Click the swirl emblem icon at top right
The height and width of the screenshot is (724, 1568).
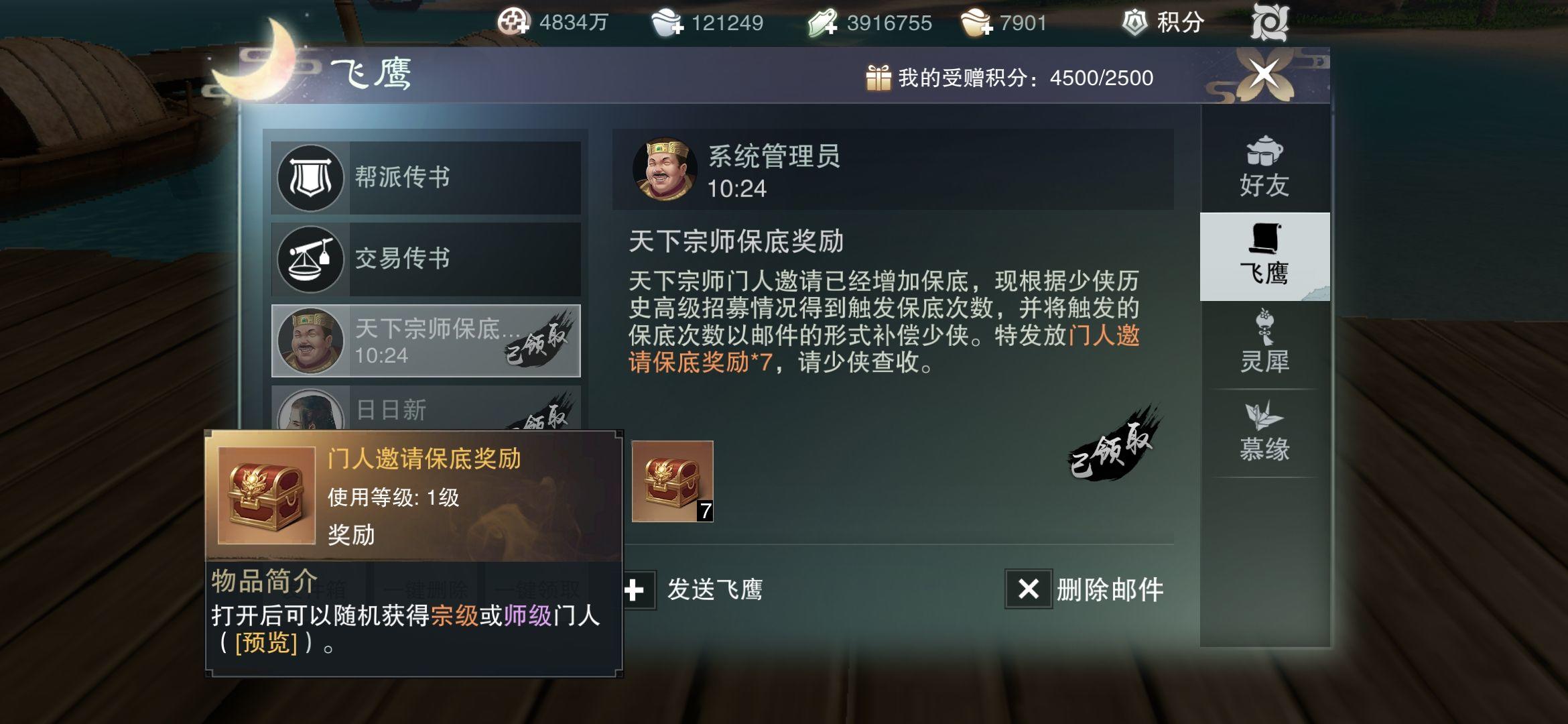point(1269,22)
